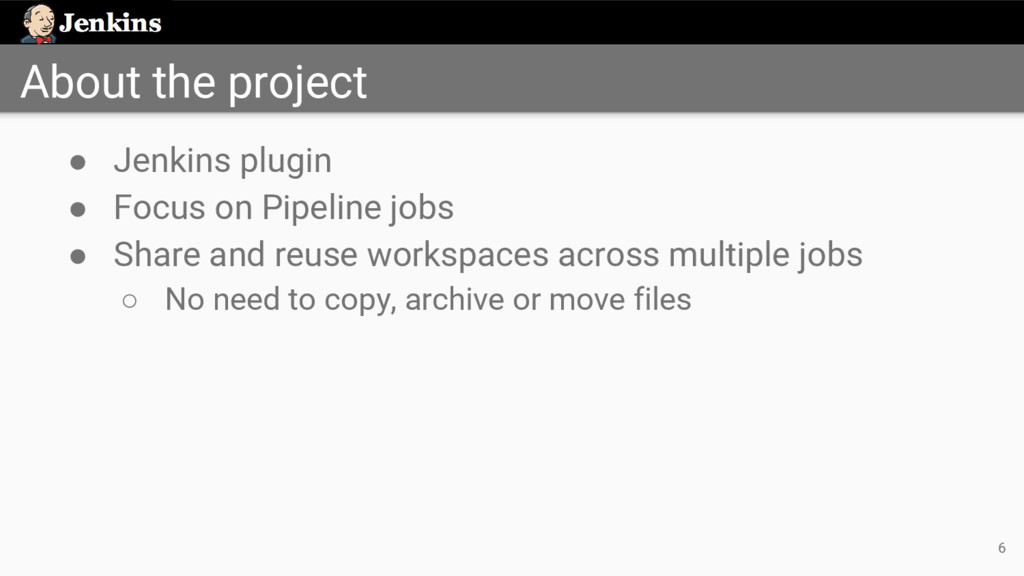The width and height of the screenshot is (1024, 576).
Task: Click the bullet dot before "Focus on Pipeline jobs"
Action: pos(78,208)
